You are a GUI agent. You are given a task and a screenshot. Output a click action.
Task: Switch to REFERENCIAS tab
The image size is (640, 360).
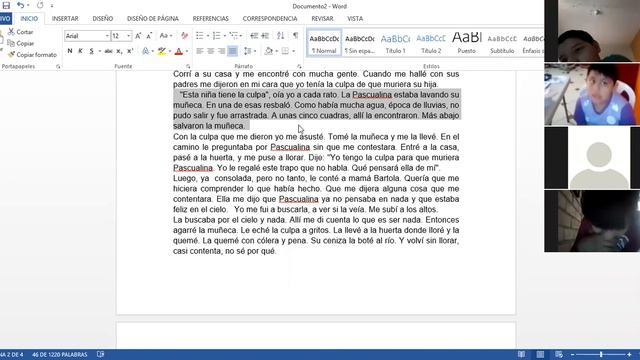(211, 19)
